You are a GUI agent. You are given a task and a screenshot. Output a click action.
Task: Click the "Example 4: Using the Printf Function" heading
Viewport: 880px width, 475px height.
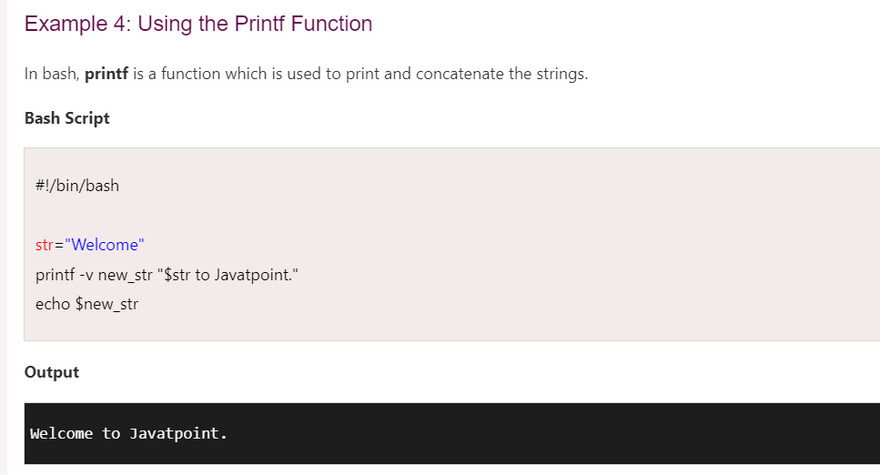click(x=198, y=24)
